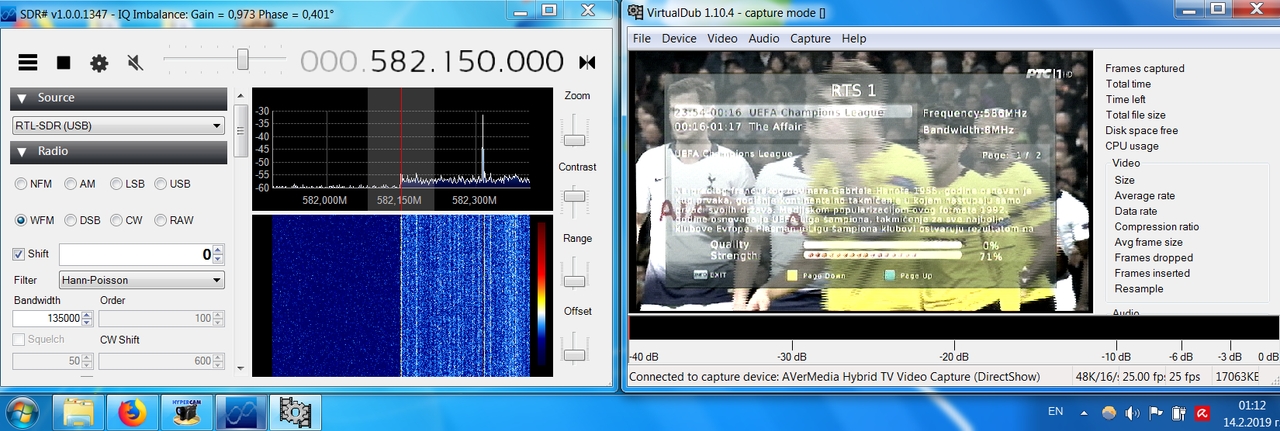Switch to HyperCam in taskbar
Image resolution: width=1280 pixels, height=431 pixels.
point(186,411)
